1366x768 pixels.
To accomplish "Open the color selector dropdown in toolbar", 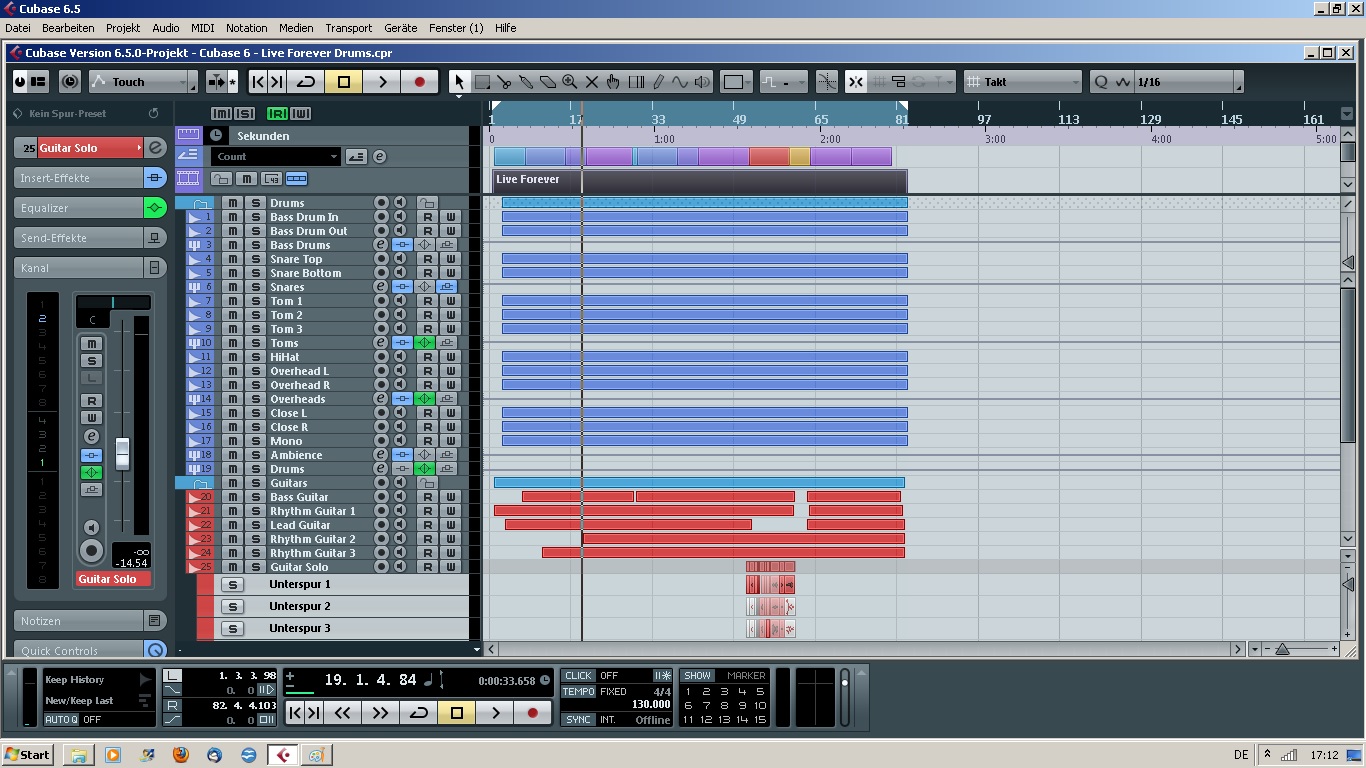I will [x=738, y=82].
